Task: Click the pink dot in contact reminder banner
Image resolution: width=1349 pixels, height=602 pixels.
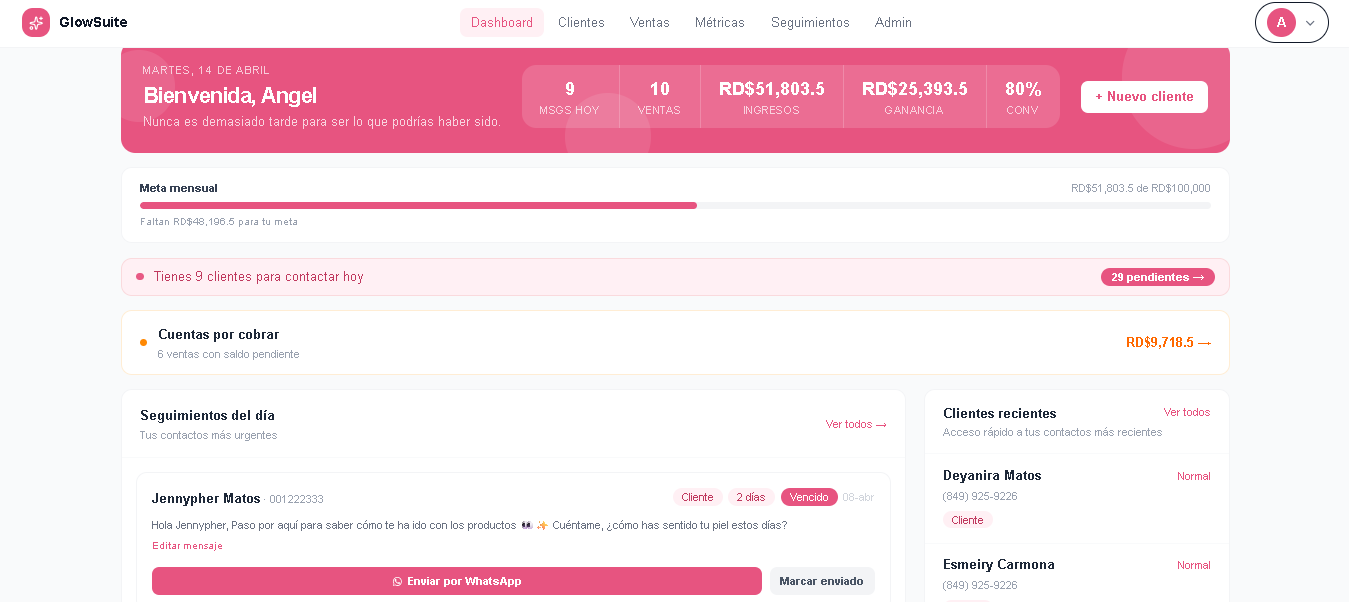Action: [x=140, y=277]
